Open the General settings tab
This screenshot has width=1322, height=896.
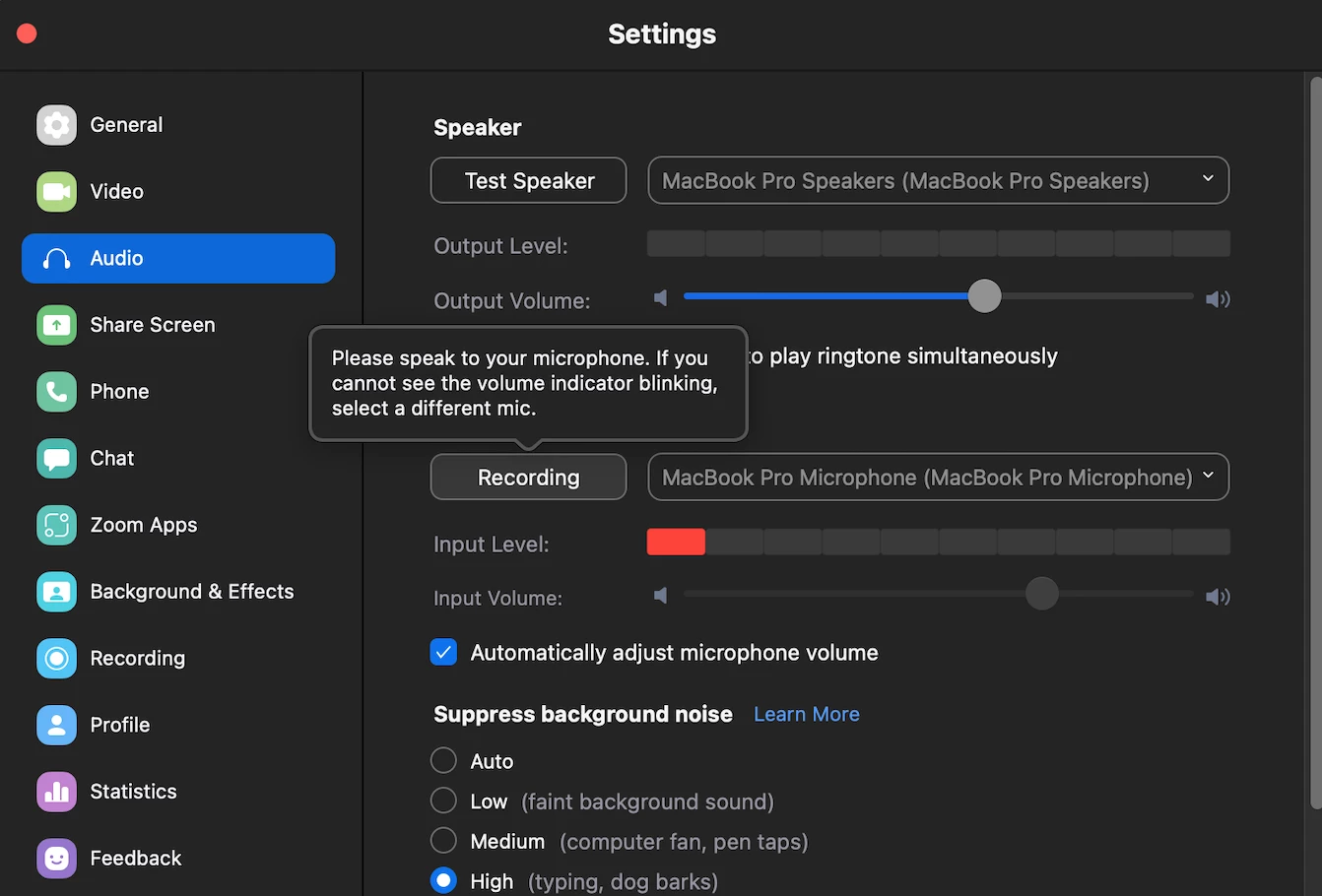pyautogui.click(x=178, y=125)
